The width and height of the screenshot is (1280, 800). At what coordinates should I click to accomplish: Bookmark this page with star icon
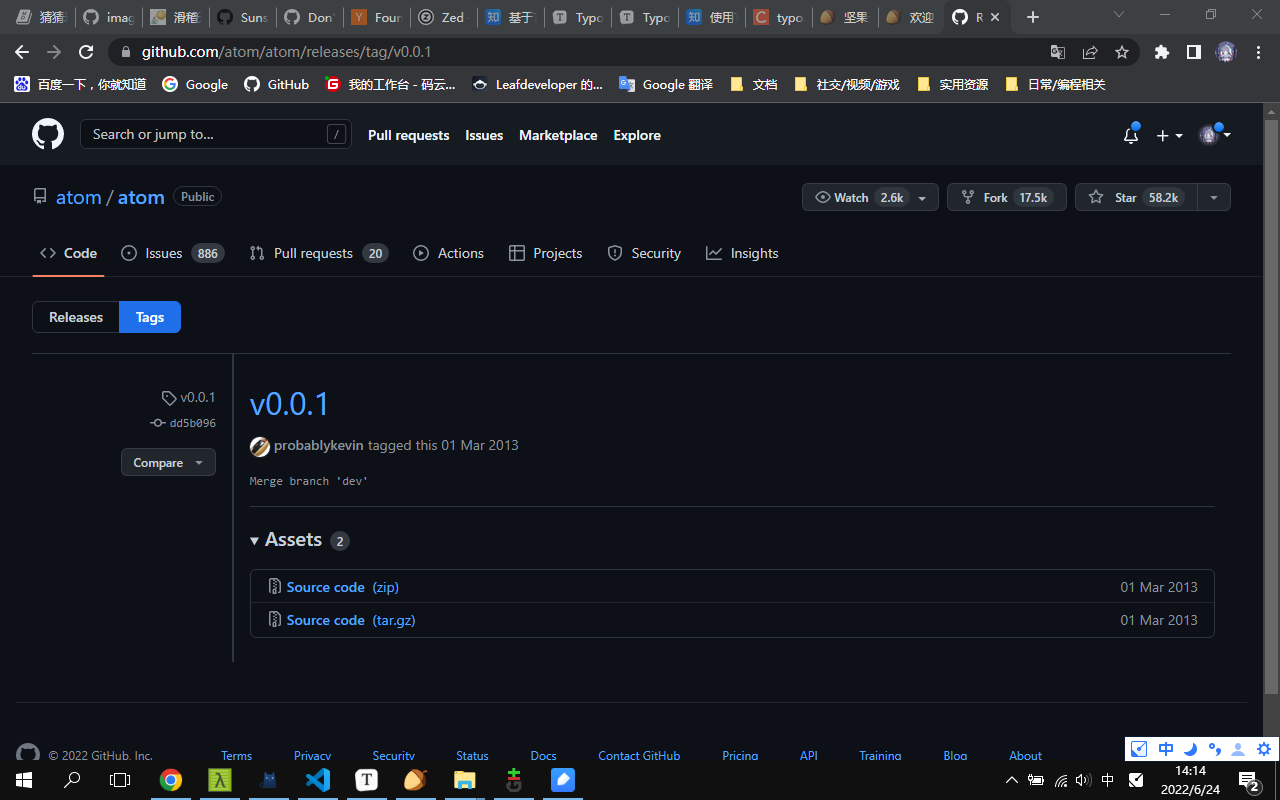[1122, 52]
